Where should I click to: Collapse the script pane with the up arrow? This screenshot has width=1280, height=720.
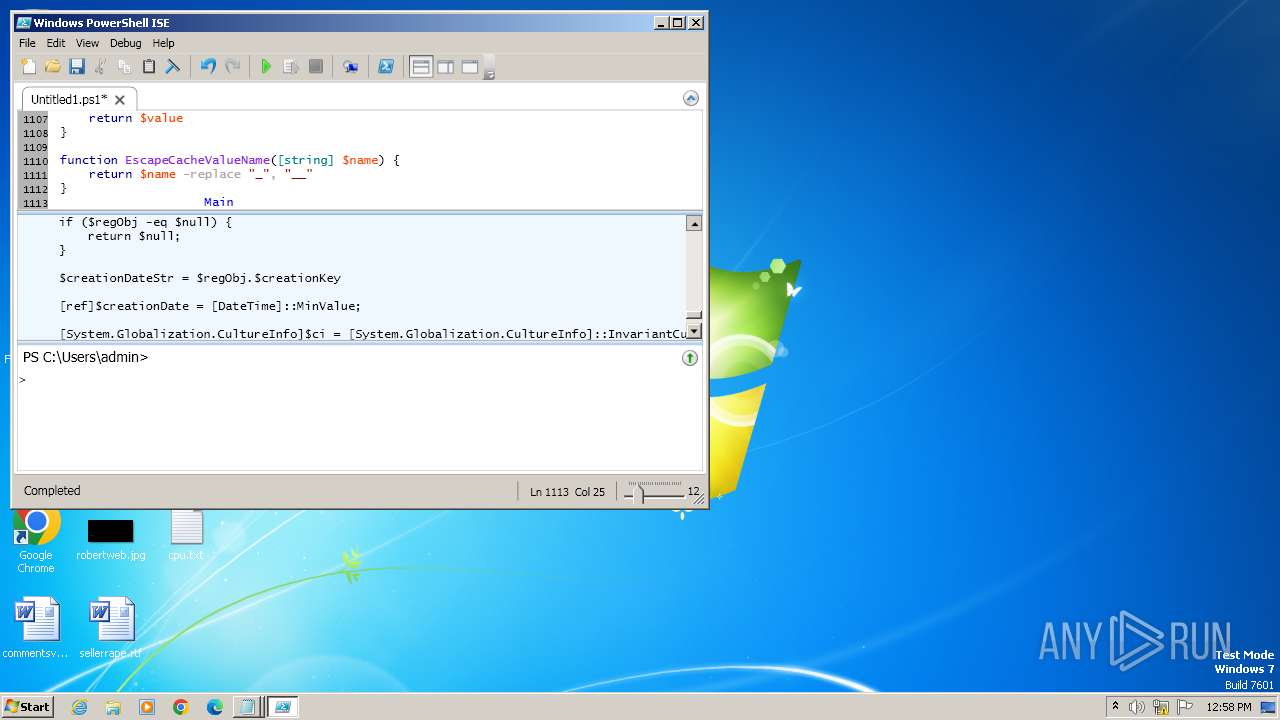pos(690,98)
